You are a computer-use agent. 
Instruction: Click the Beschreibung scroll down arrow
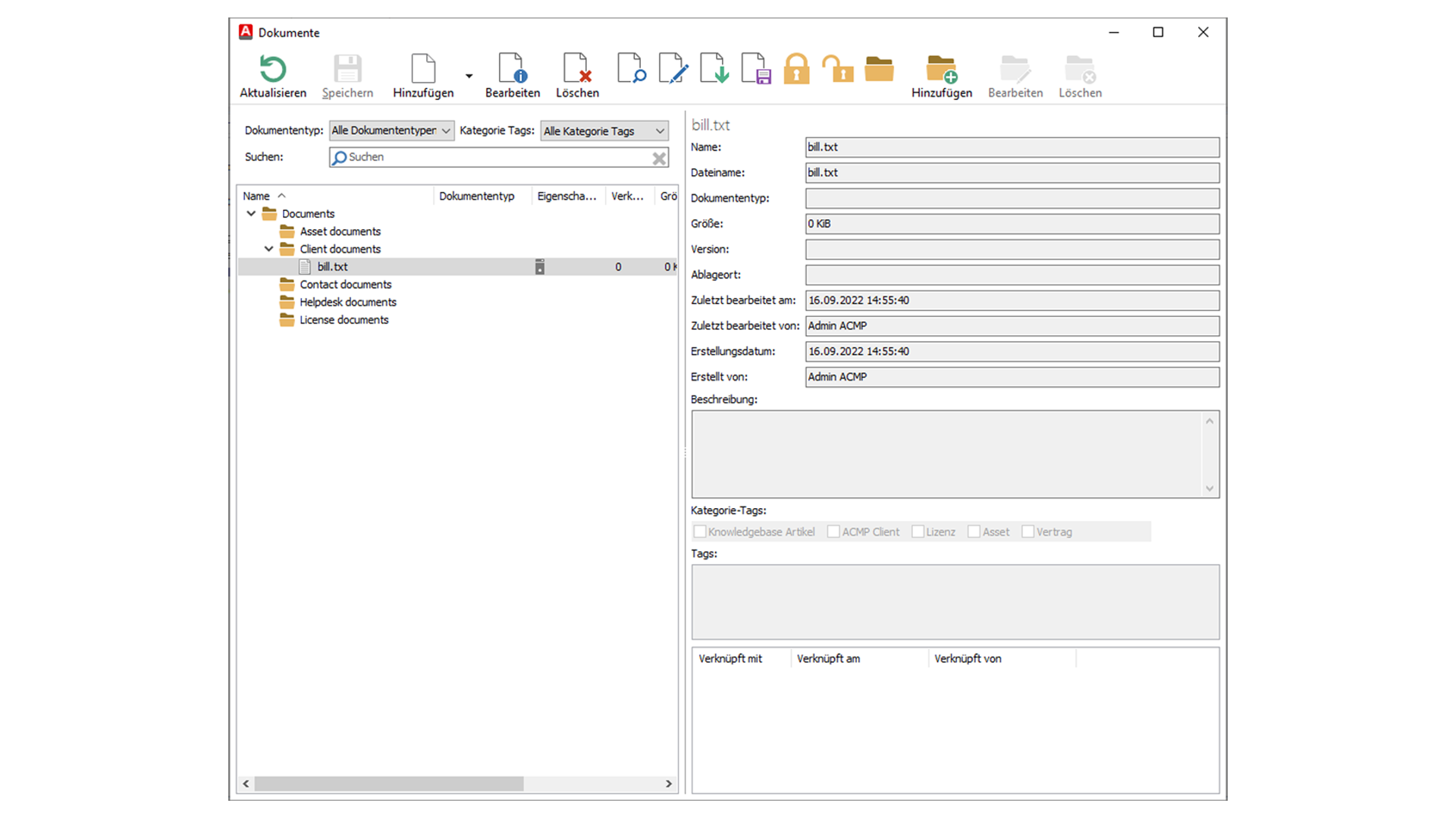pyautogui.click(x=1210, y=488)
